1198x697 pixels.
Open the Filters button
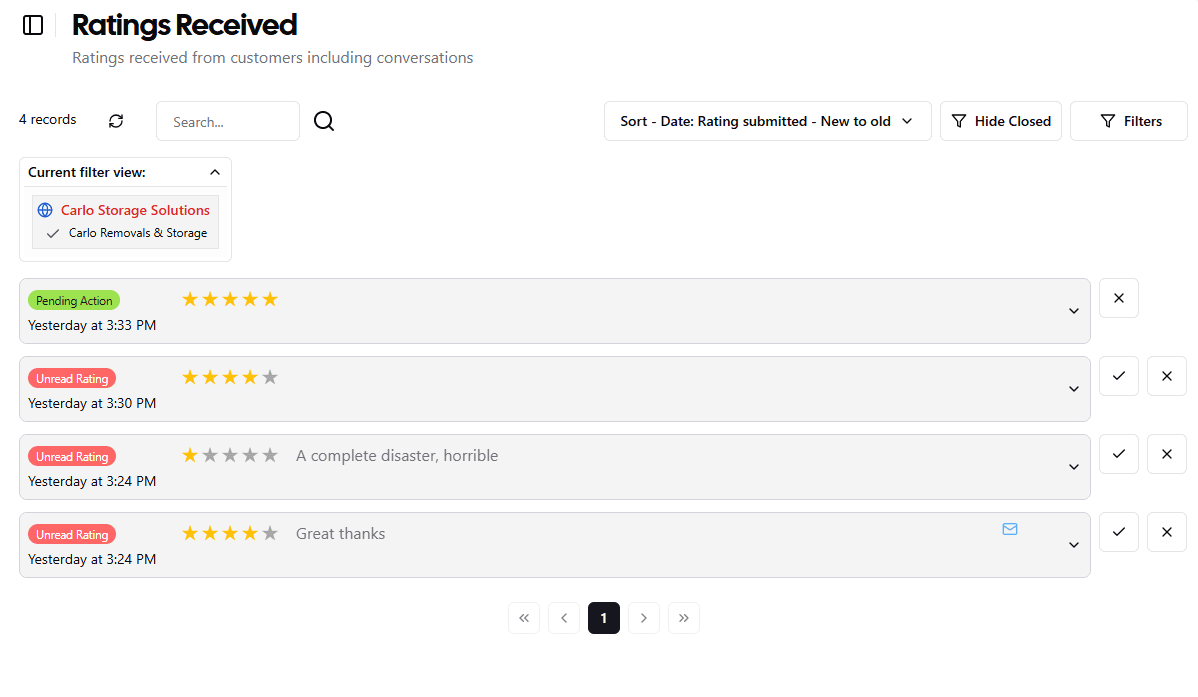click(x=1128, y=121)
